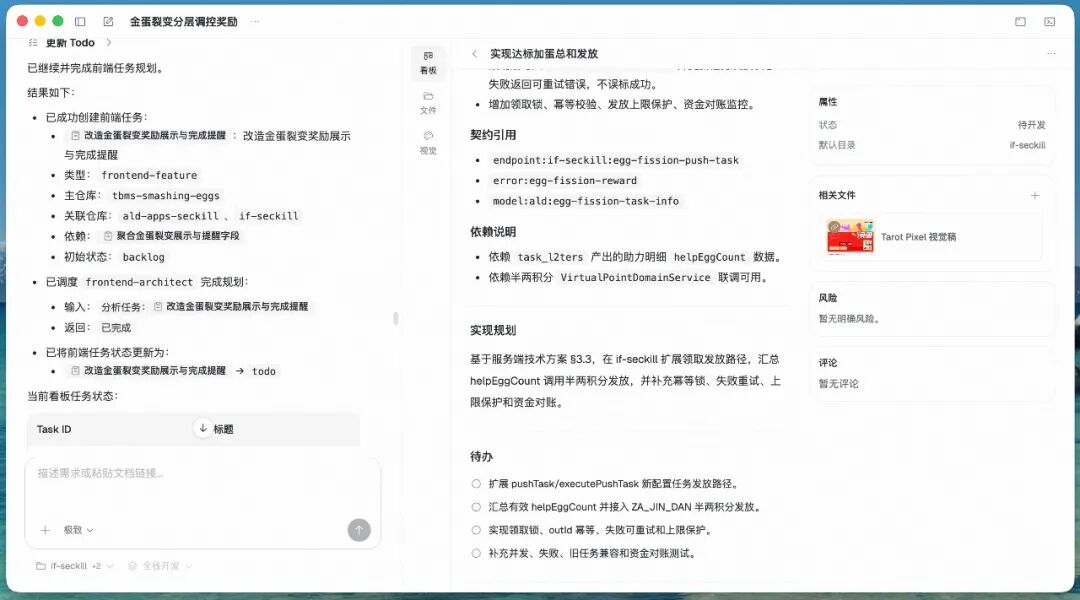The width and height of the screenshot is (1080, 600).
Task: Check off 扩展 pushTask/executePushTask todo item
Action: coord(476,484)
